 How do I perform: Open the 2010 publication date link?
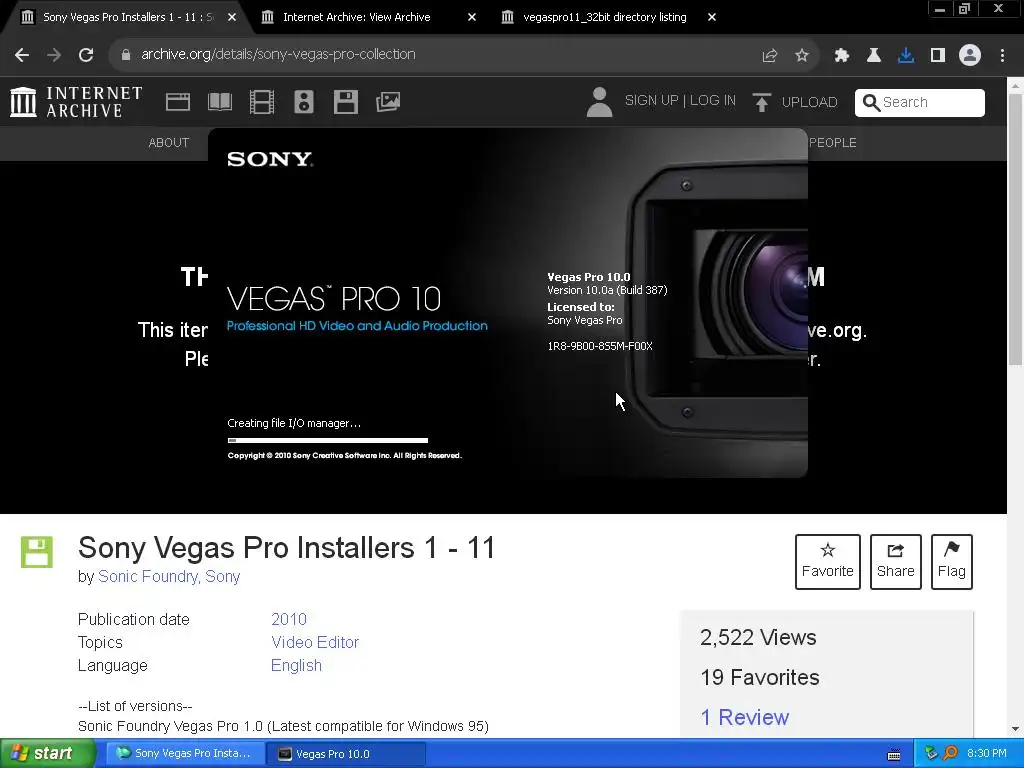click(289, 619)
